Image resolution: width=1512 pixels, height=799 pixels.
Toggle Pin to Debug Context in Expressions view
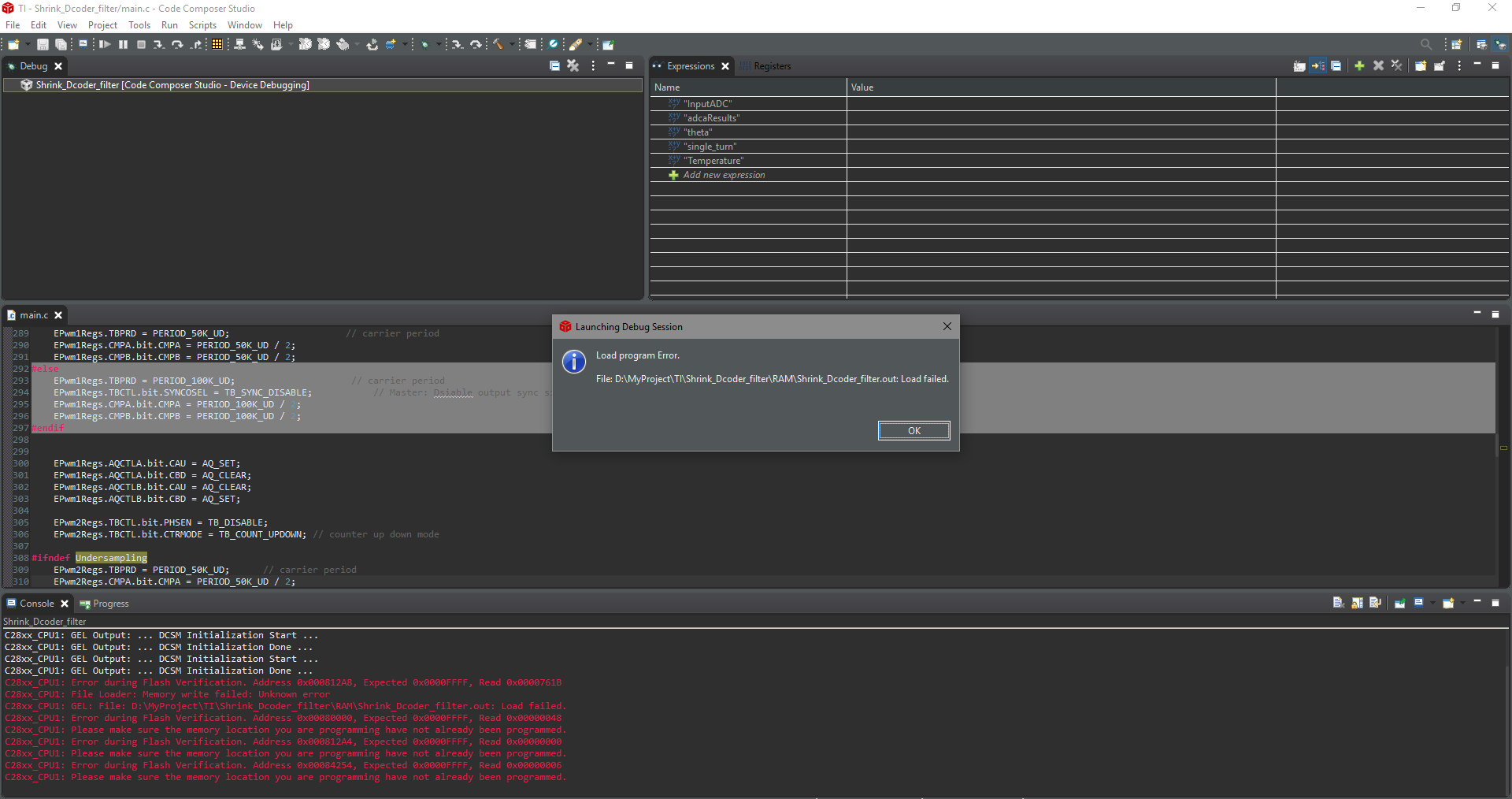[1440, 66]
